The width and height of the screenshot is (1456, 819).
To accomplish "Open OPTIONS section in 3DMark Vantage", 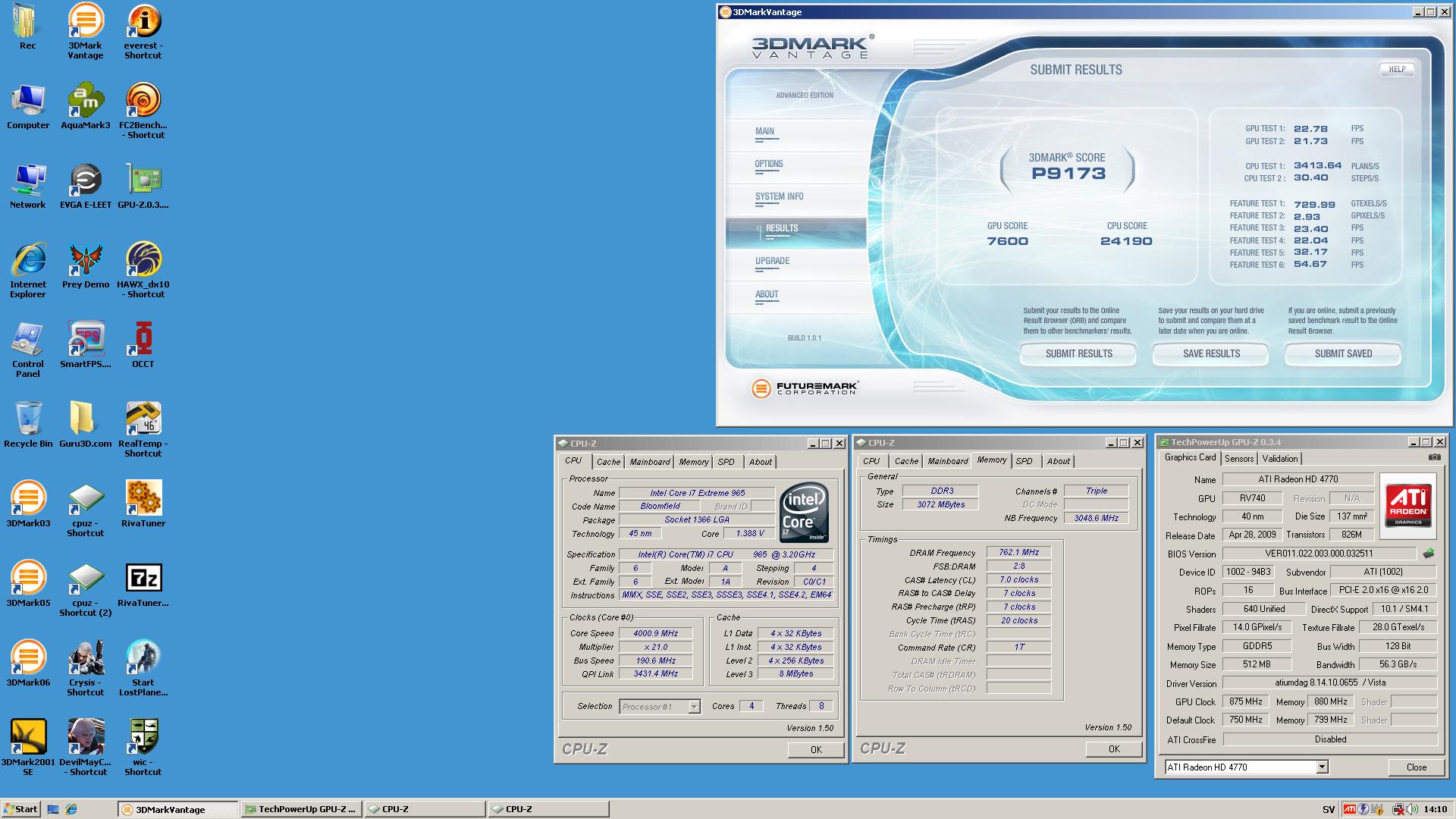I will point(768,164).
